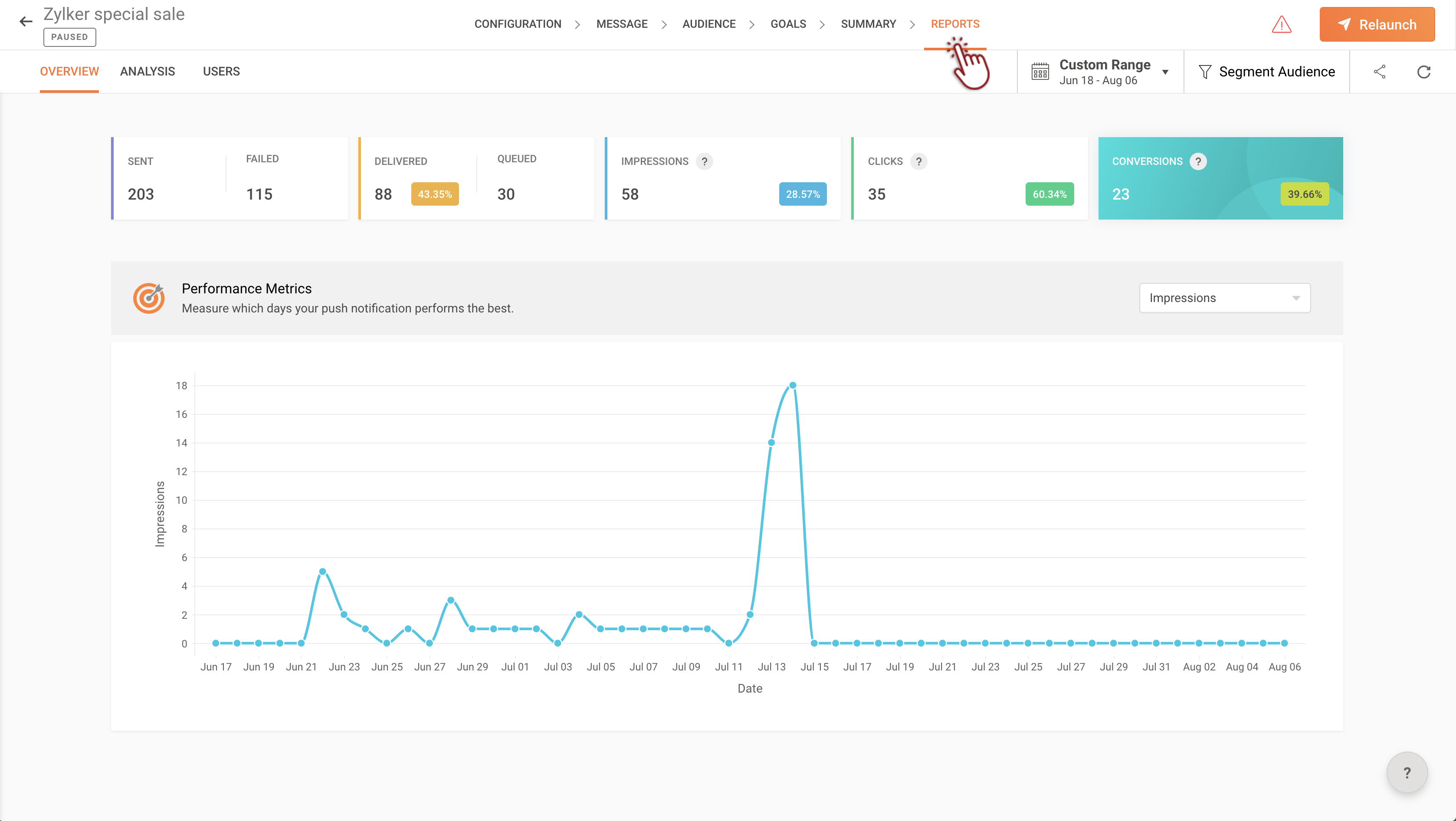
Task: Click the peak data point at 18 impressions
Action: pyautogui.click(x=793, y=385)
